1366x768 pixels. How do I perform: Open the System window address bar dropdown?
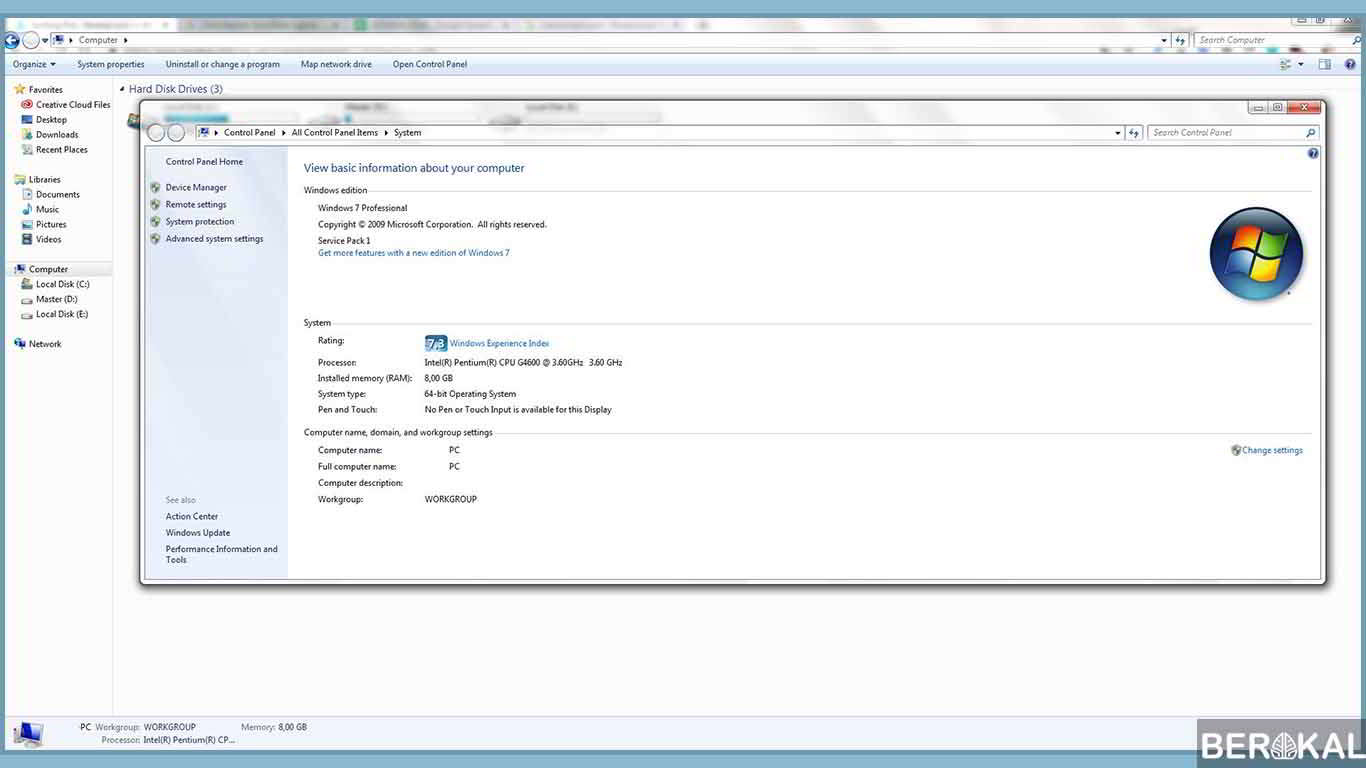coord(1118,132)
